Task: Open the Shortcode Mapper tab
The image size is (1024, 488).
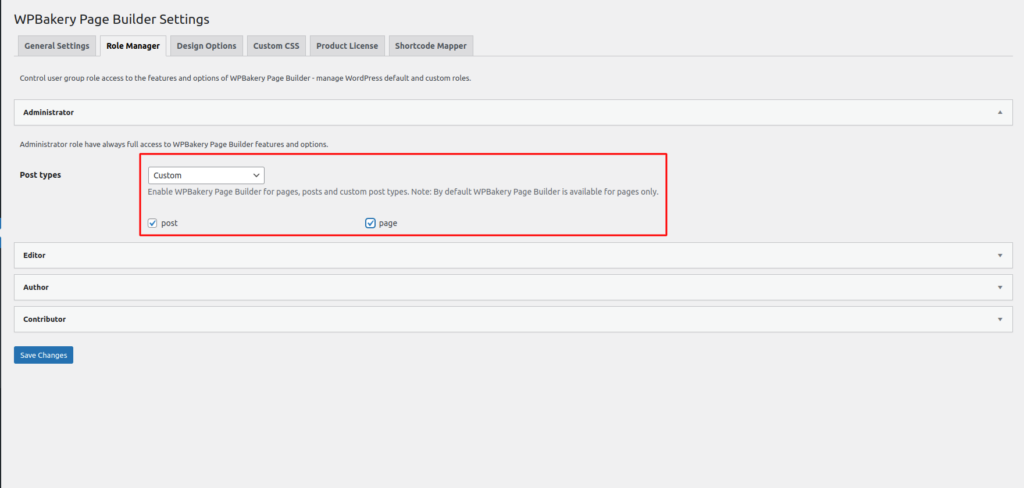Action: [430, 46]
